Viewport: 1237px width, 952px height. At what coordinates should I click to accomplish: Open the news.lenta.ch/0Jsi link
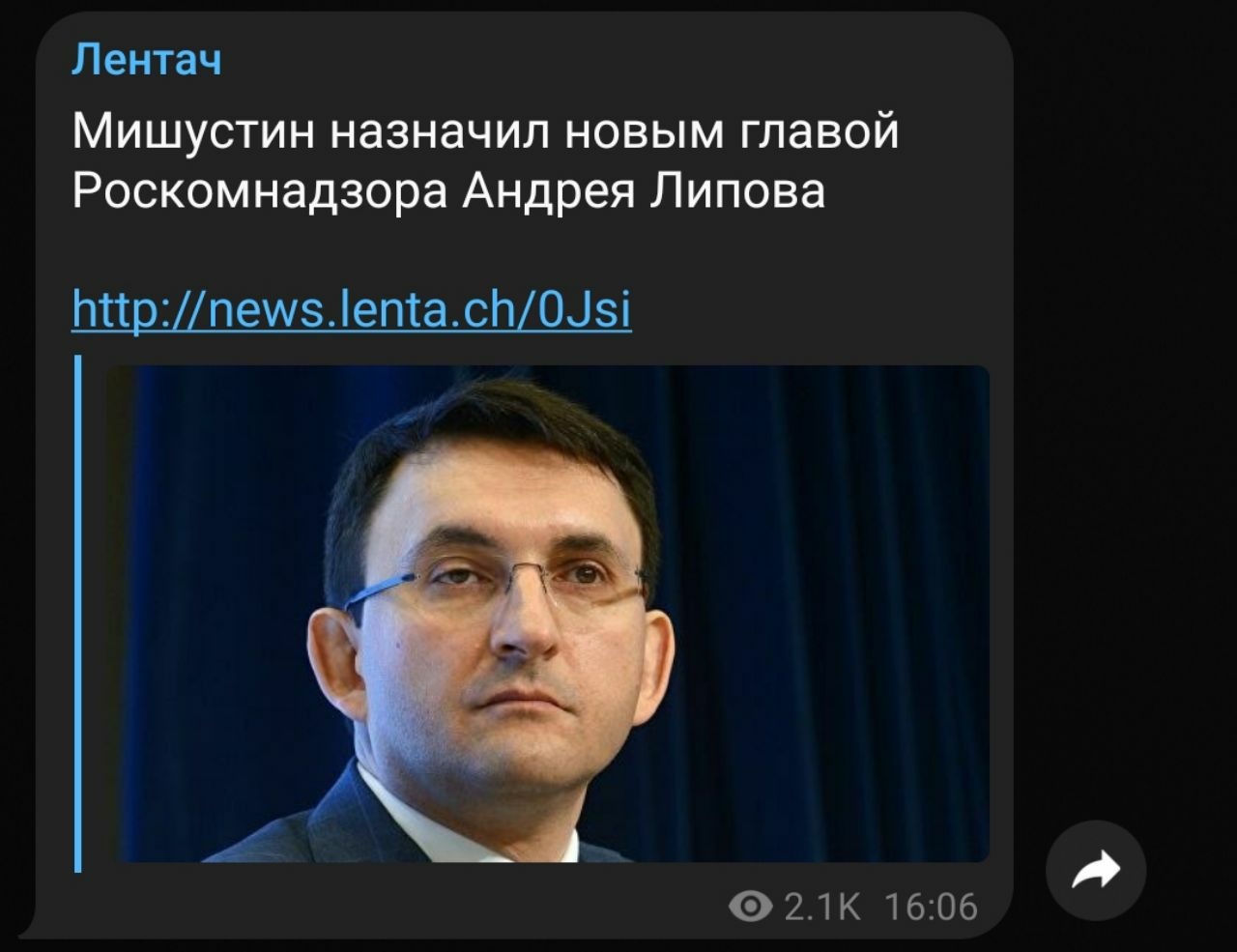pos(352,309)
